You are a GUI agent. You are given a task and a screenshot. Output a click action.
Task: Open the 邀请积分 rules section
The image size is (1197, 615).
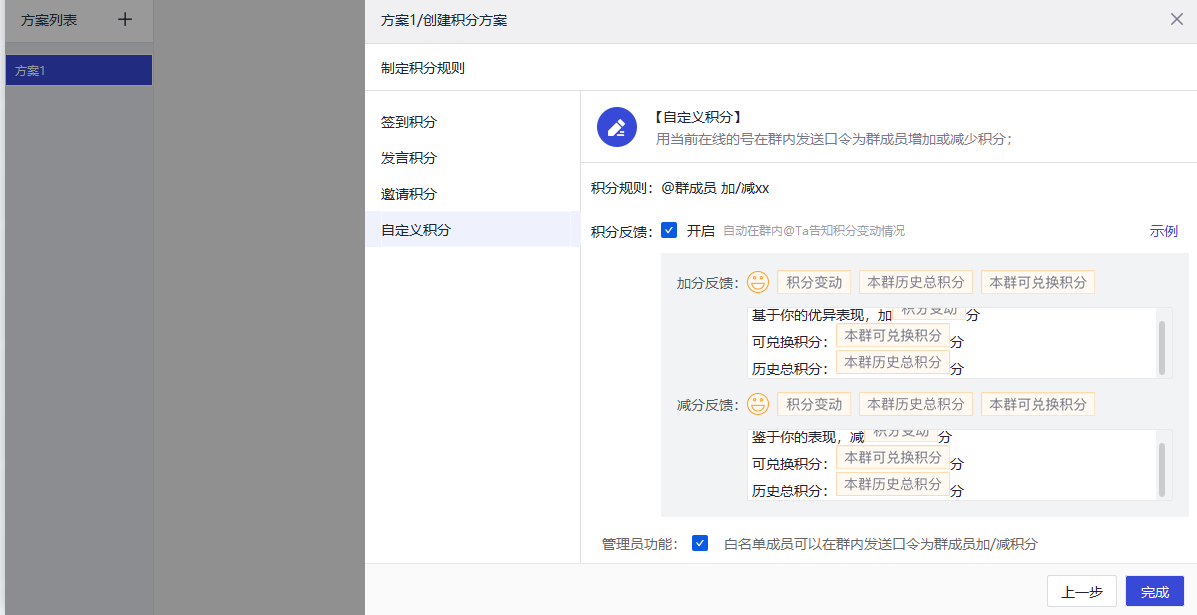(409, 194)
